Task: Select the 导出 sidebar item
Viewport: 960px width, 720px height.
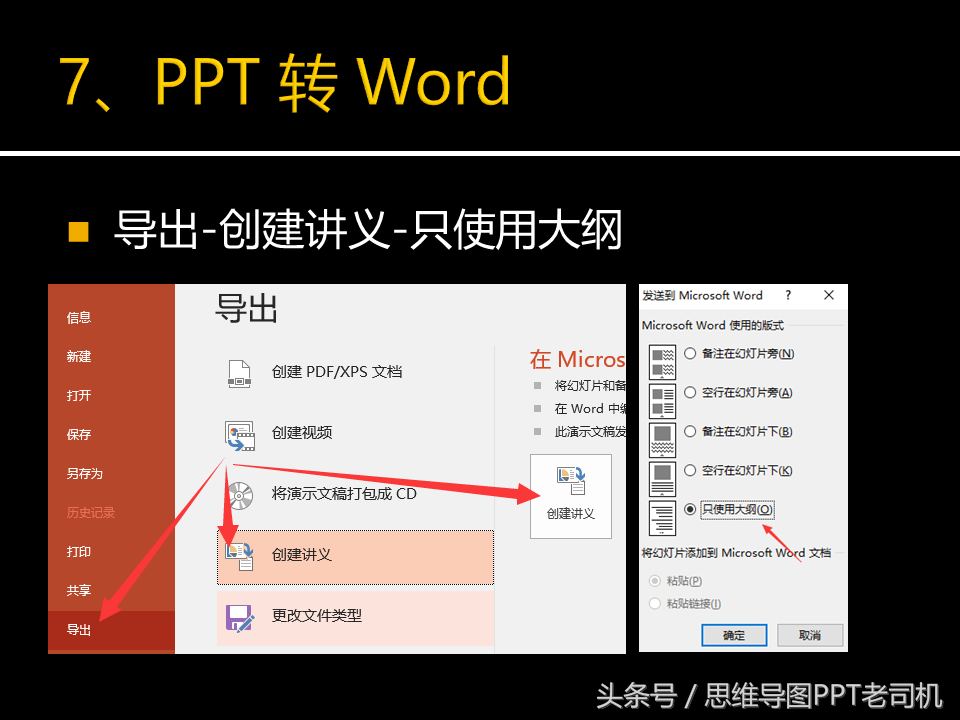Action: pyautogui.click(x=111, y=630)
